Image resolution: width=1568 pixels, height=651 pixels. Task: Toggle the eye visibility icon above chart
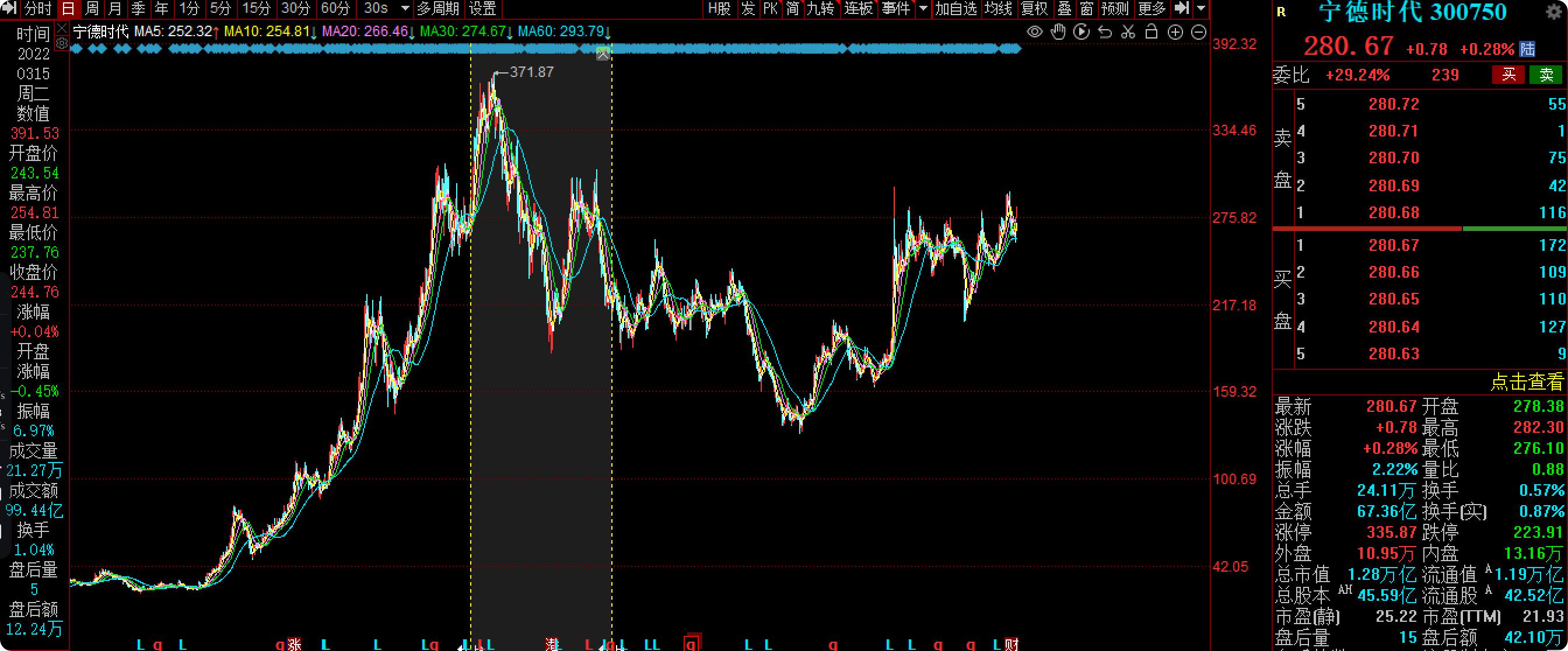[x=1034, y=32]
